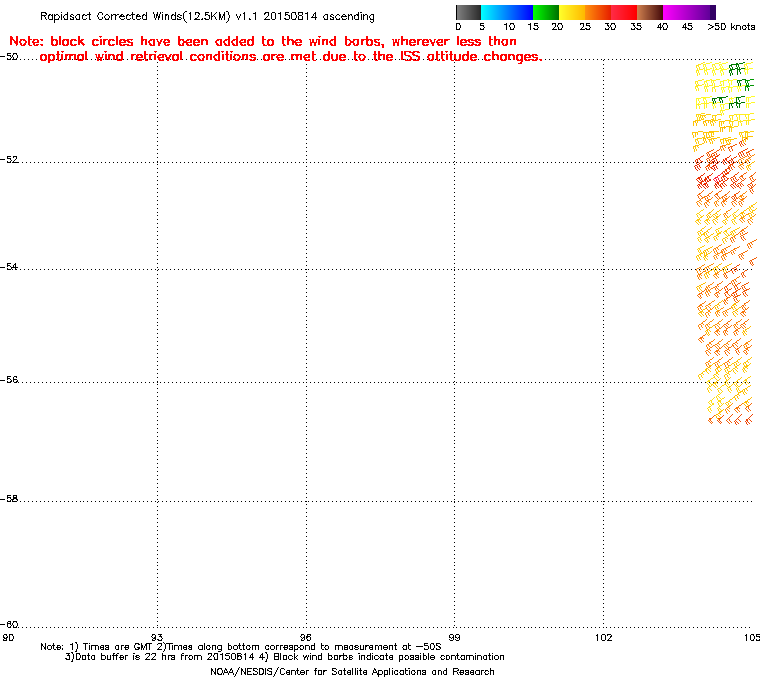
Task: Click the grey 0-5 knots legend swatch
Action: pyautogui.click(x=468, y=12)
